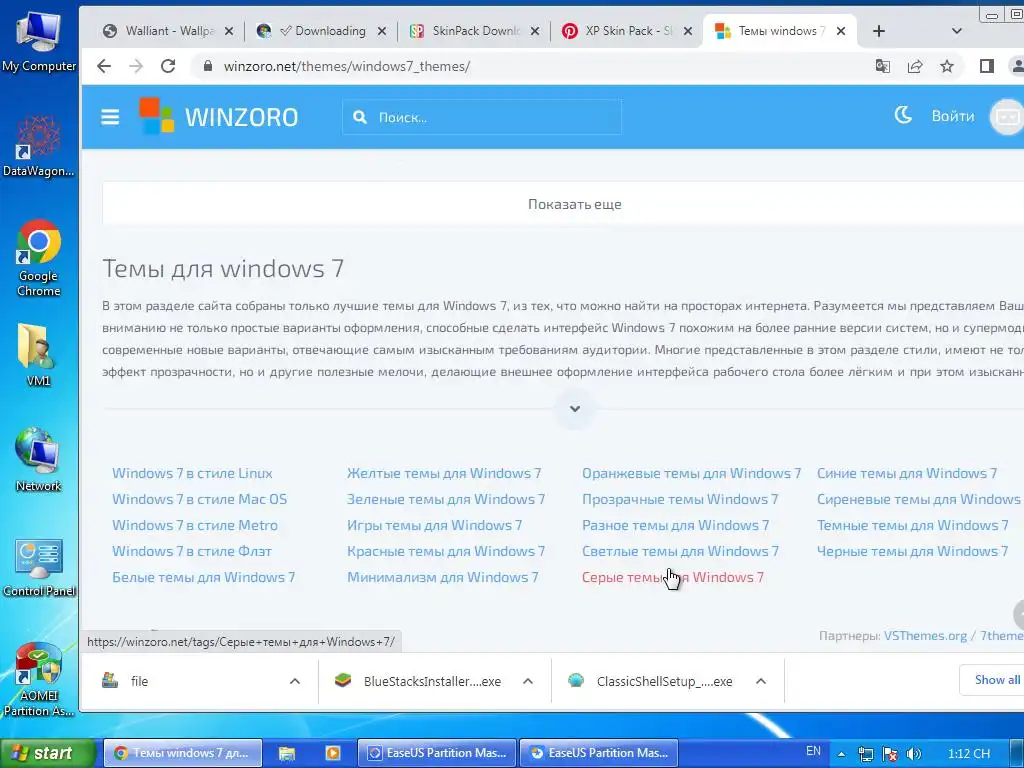Open the Chrome side panel icon

click(987, 66)
